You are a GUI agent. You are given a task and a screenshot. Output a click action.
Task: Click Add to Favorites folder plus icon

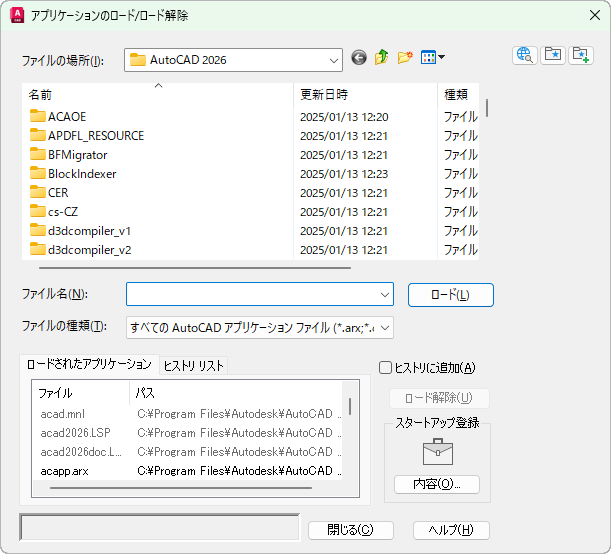581,55
